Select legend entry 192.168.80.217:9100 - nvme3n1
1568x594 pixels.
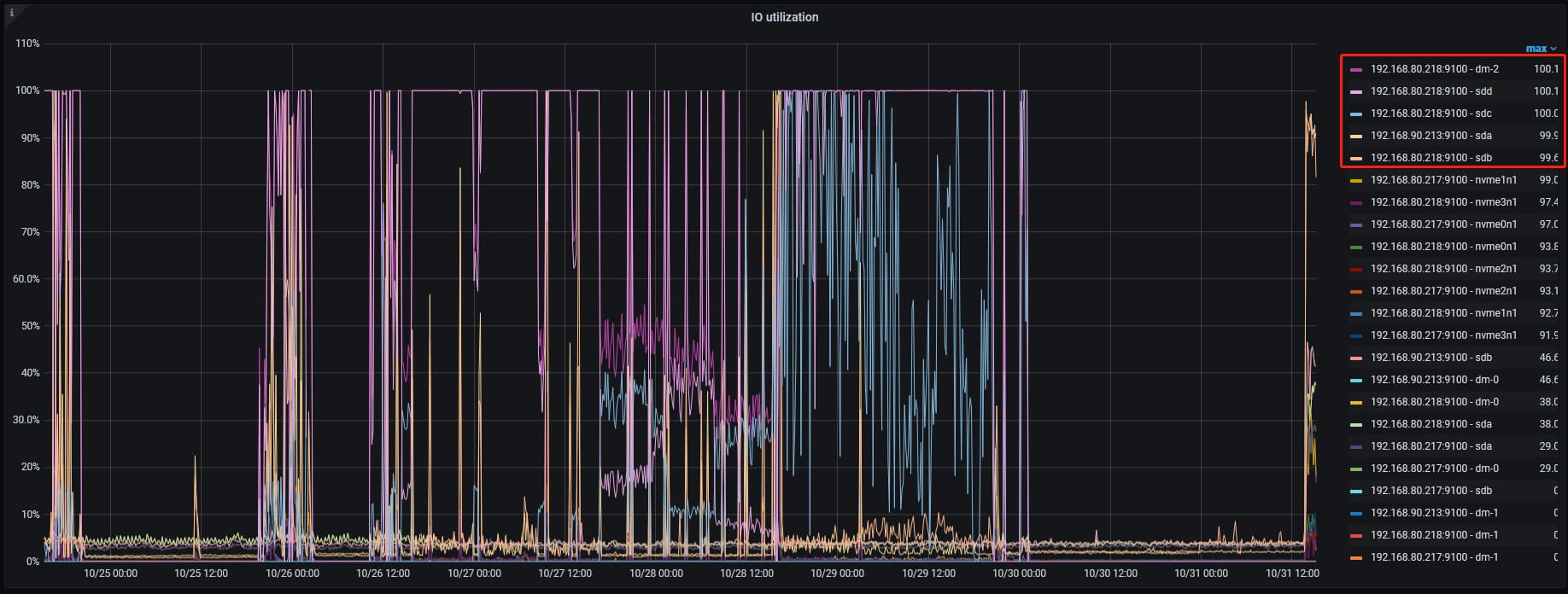pyautogui.click(x=1443, y=335)
